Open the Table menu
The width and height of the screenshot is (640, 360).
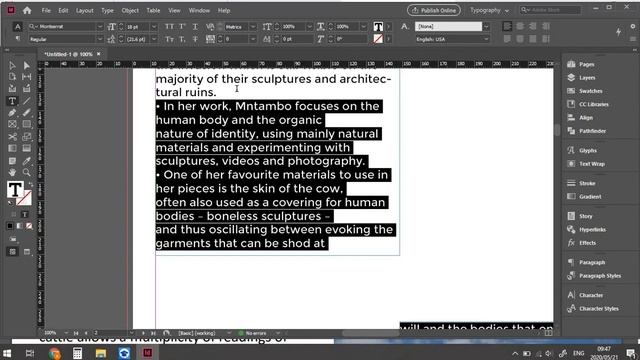[x=153, y=10]
